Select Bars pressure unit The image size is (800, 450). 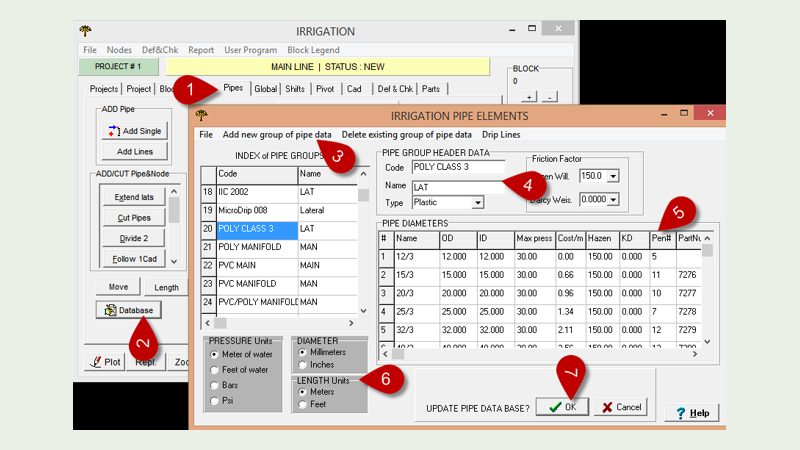click(x=214, y=386)
